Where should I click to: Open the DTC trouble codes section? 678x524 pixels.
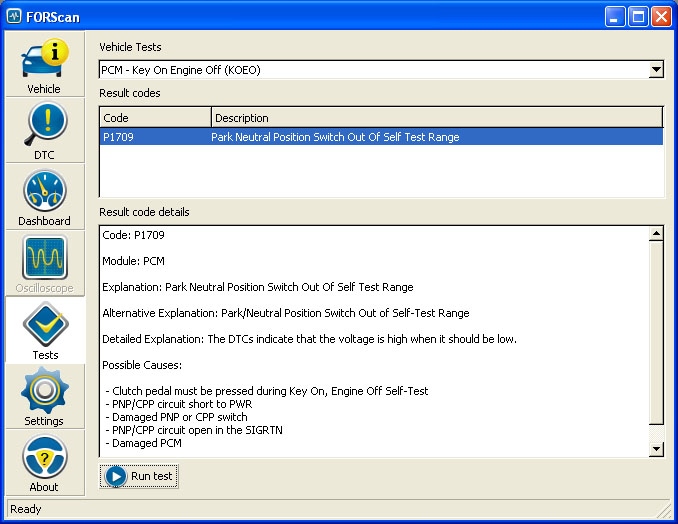[x=44, y=130]
